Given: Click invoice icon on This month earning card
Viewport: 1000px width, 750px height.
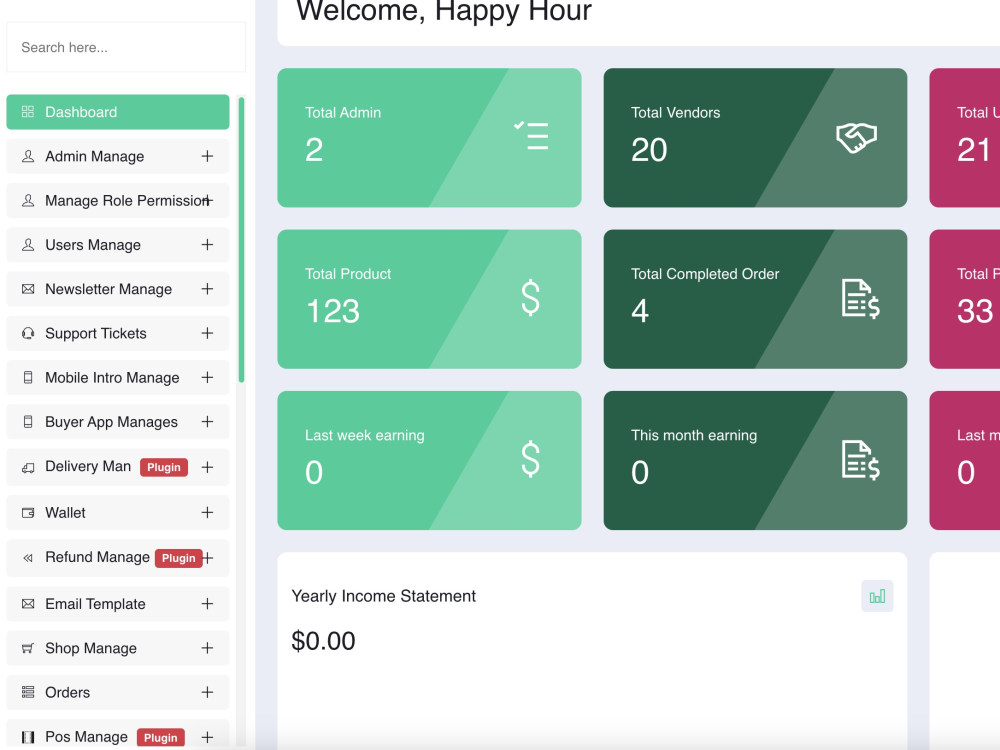Looking at the screenshot, I should click(x=860, y=460).
